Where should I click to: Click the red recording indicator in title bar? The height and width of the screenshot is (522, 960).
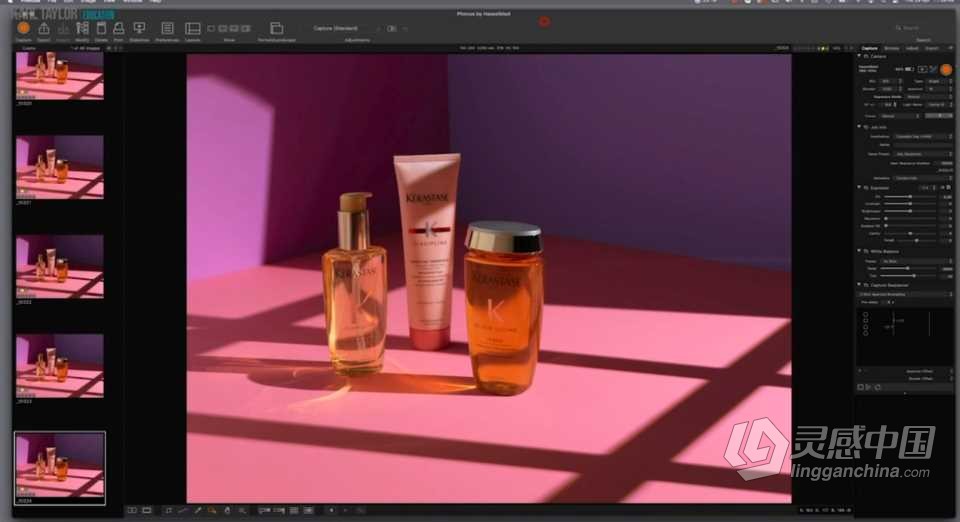[544, 21]
